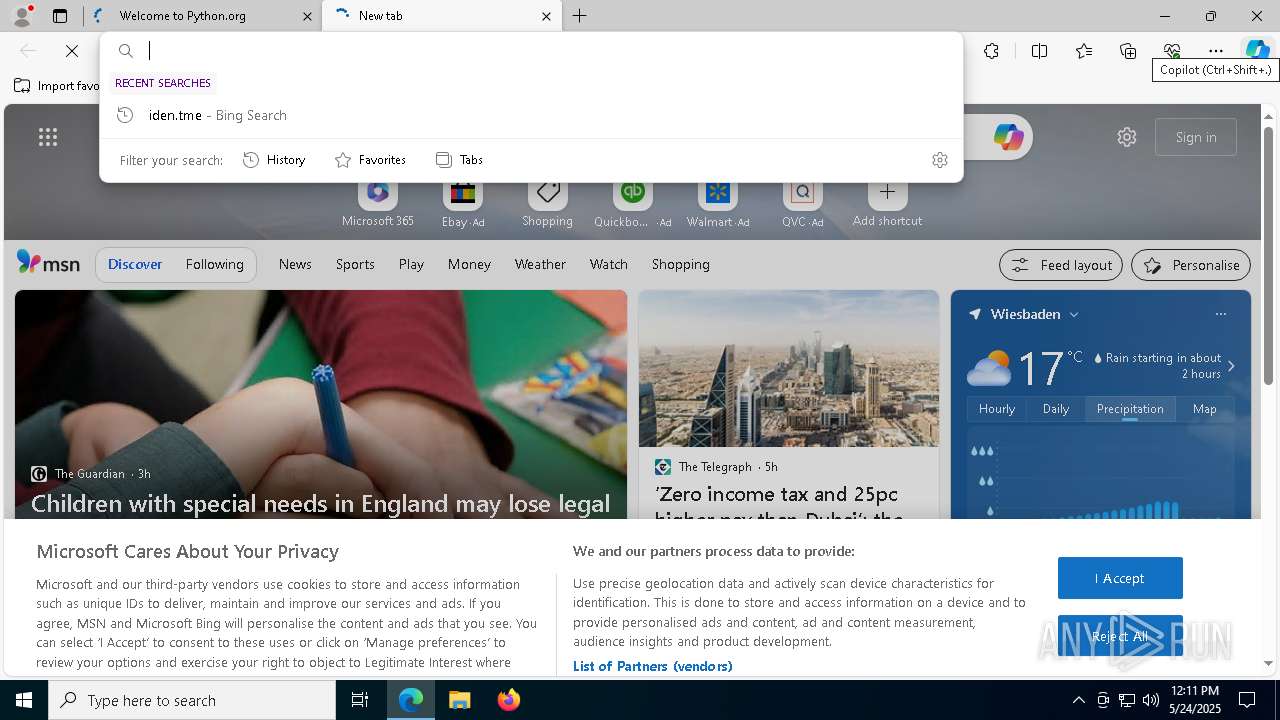
Task: Select recent search iden.tme
Action: 531,115
